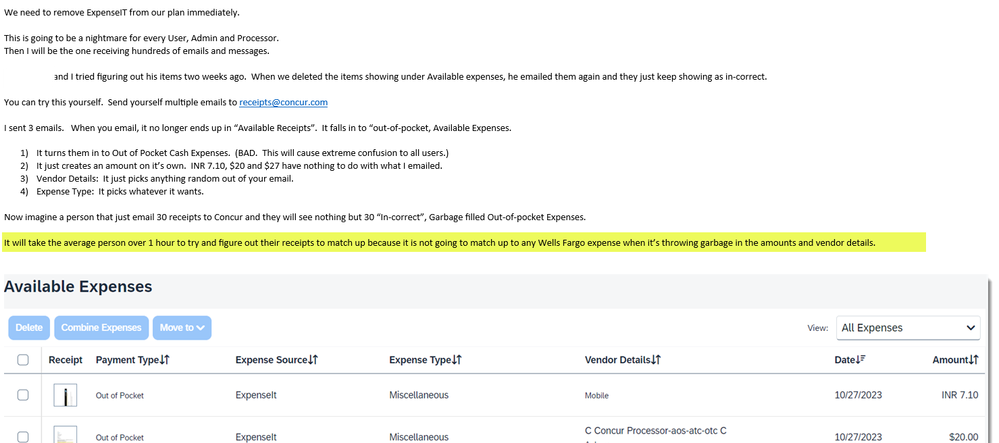The image size is (999, 443).
Task: Click the Combine Expenses button
Action: click(101, 328)
